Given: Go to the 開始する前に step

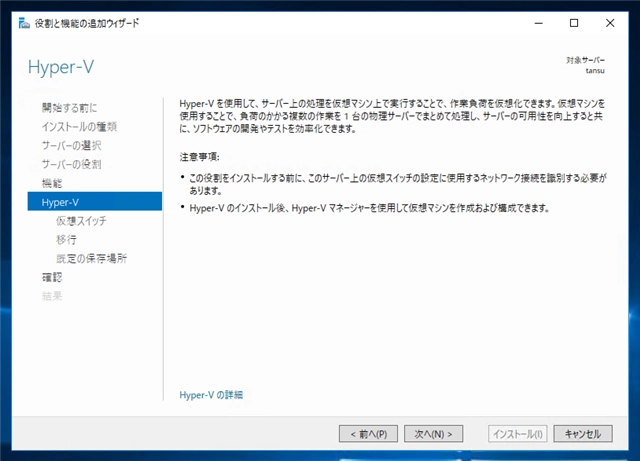Looking at the screenshot, I should click(69, 108).
